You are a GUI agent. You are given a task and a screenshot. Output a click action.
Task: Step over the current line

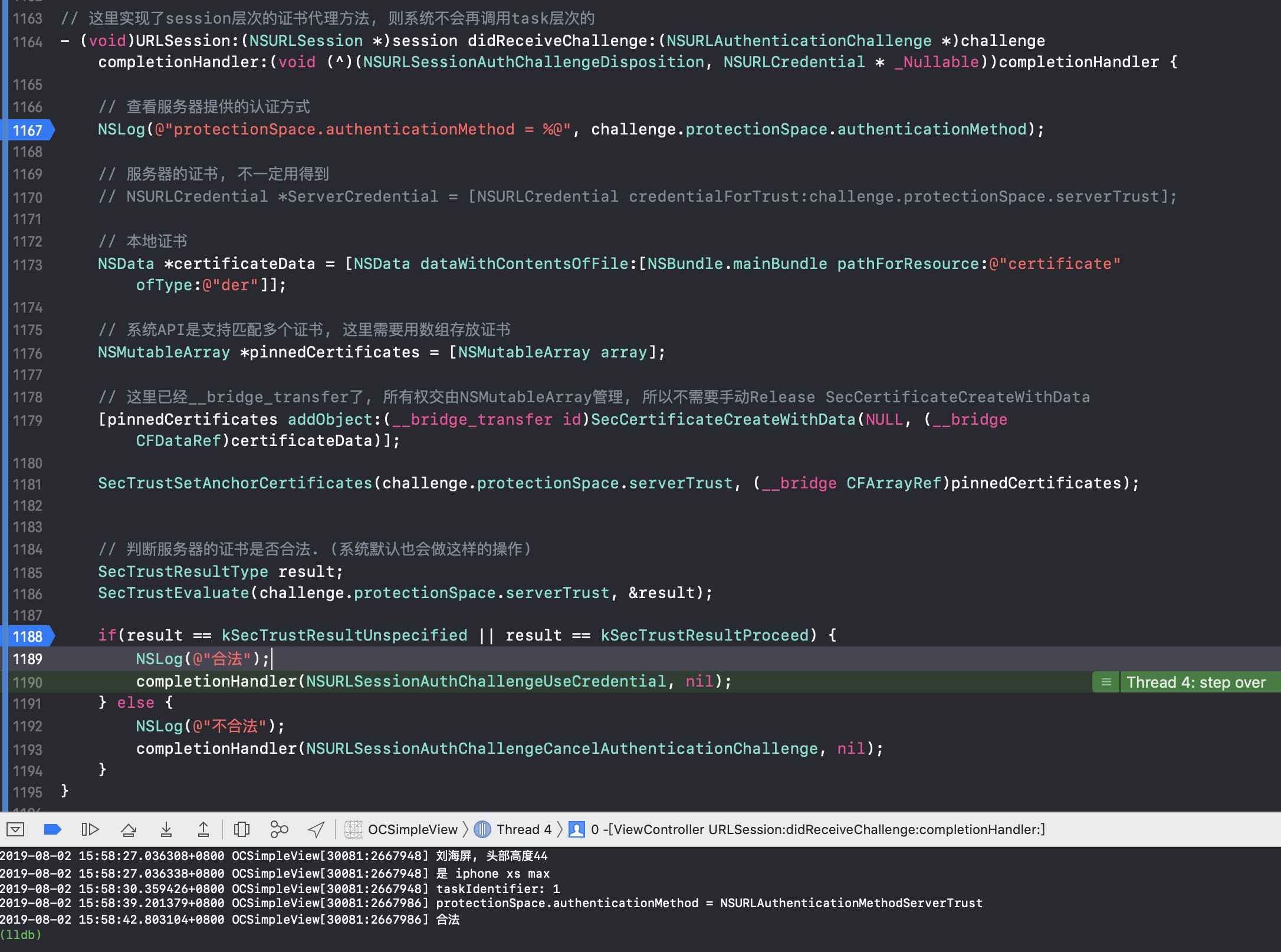(129, 830)
